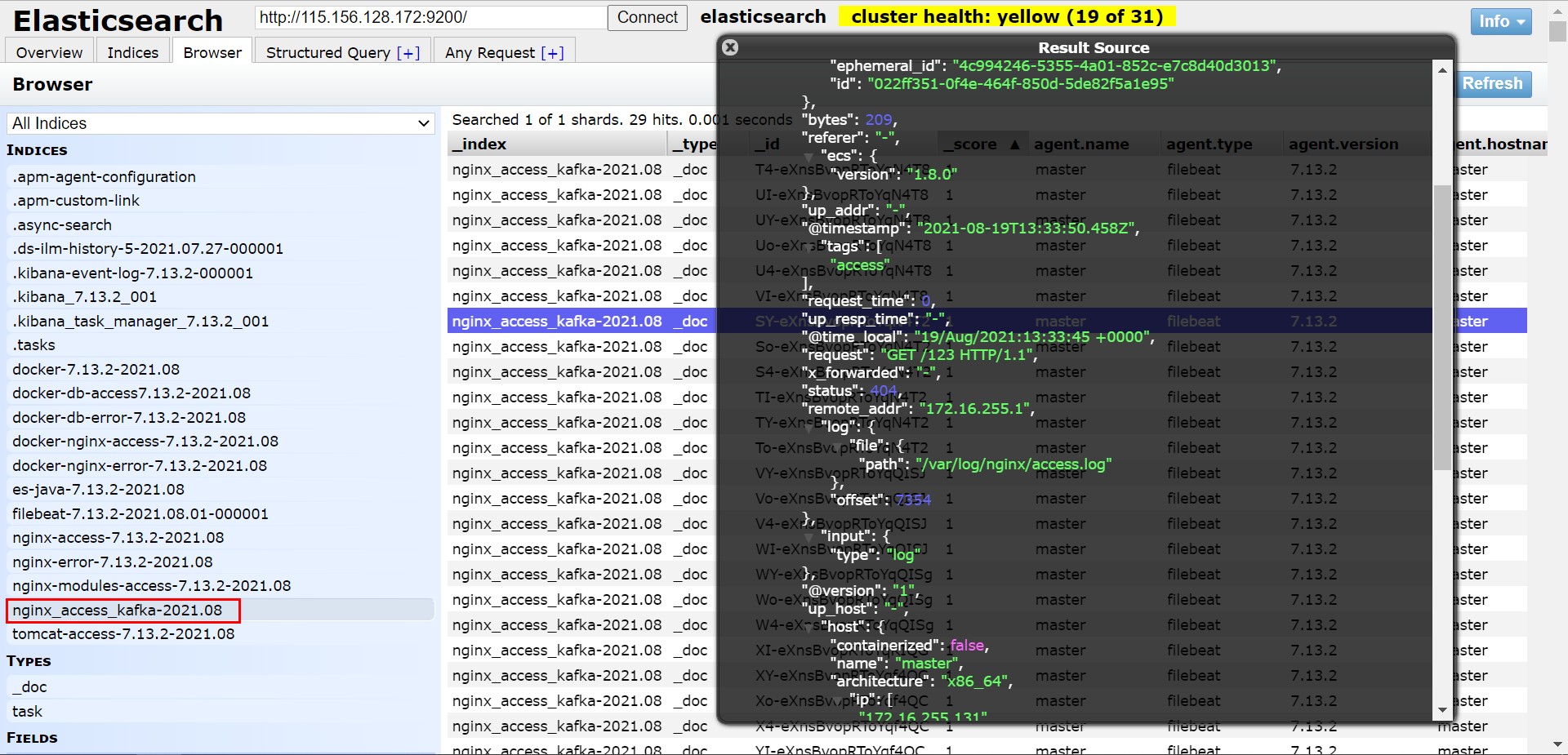Screen dimensions: 1568x755
Task: Focus the Elasticsearch URL input field
Action: (430, 17)
